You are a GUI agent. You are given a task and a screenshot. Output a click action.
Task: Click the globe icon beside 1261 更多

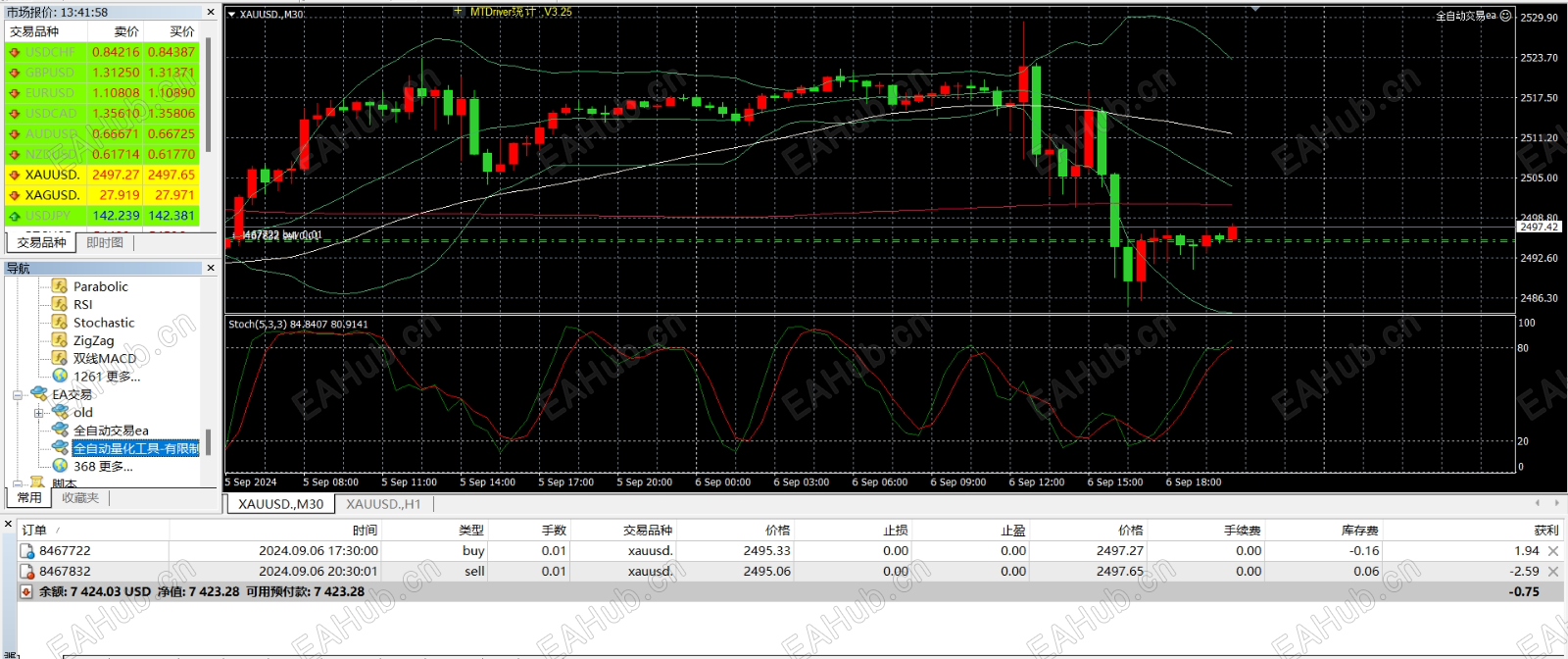click(x=60, y=376)
